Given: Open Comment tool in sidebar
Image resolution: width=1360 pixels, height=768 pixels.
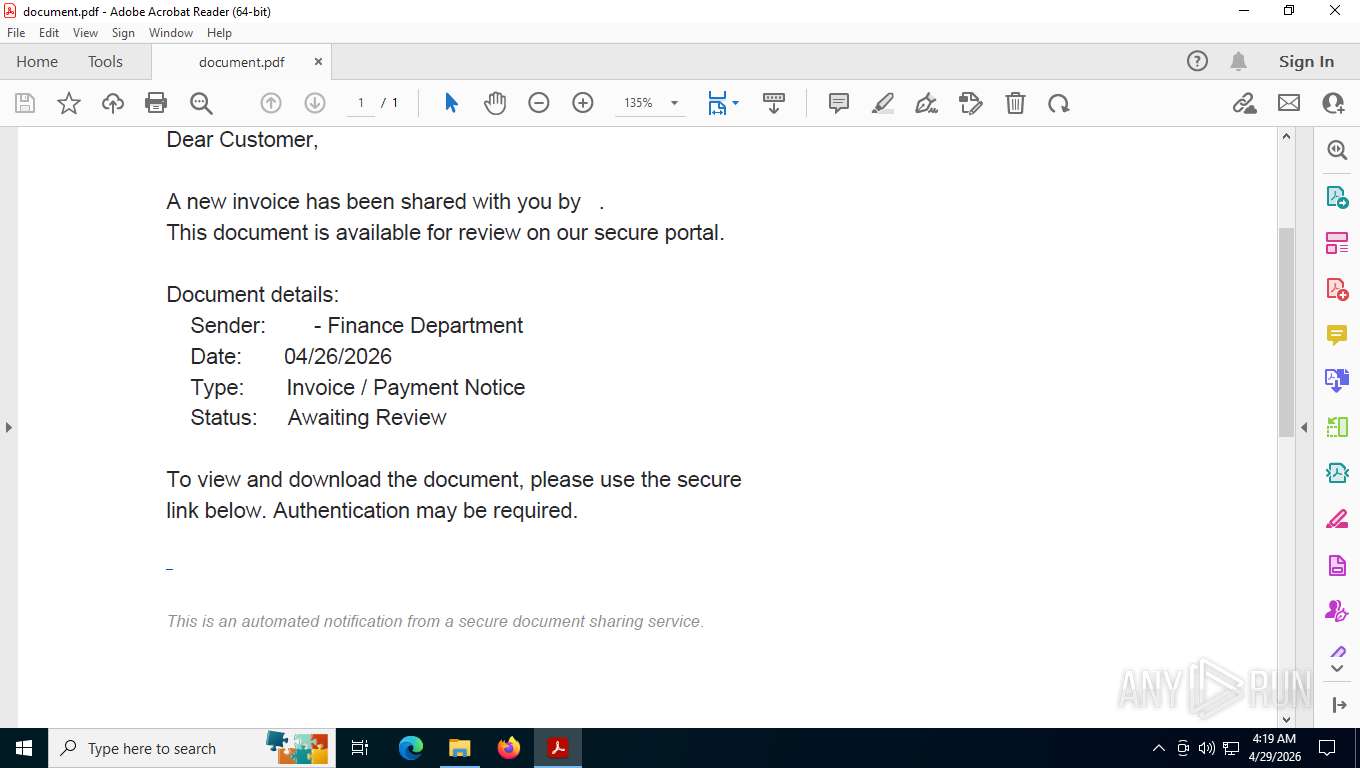Looking at the screenshot, I should point(1337,335).
